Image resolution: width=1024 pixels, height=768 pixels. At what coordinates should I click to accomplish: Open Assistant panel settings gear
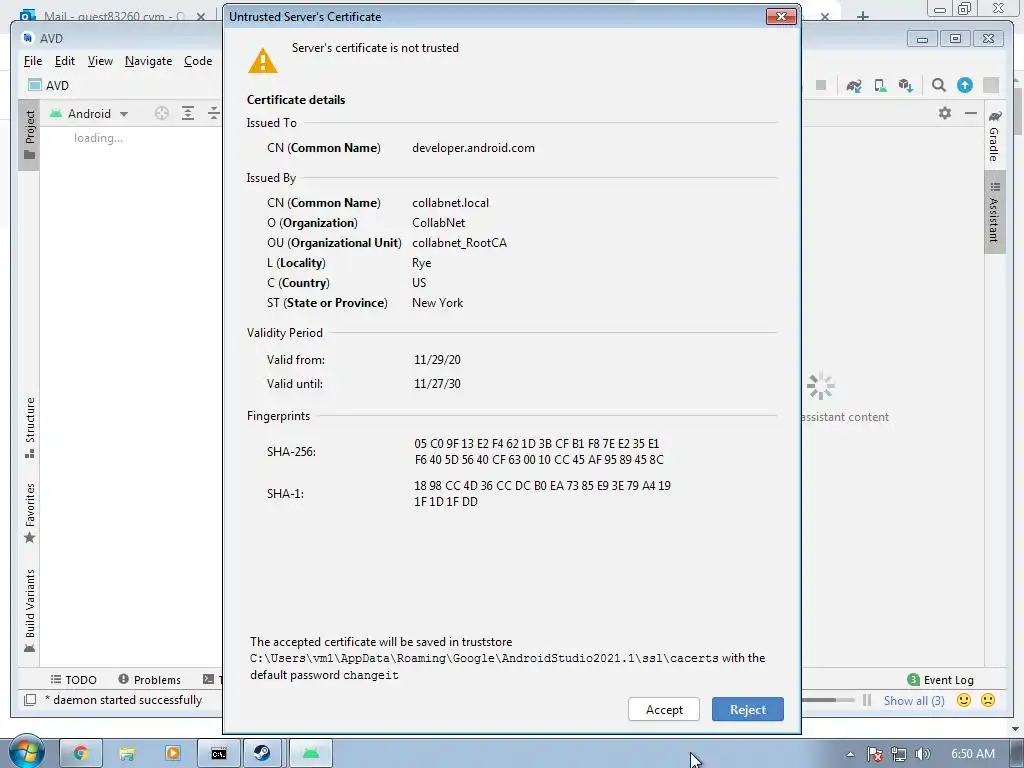(944, 113)
